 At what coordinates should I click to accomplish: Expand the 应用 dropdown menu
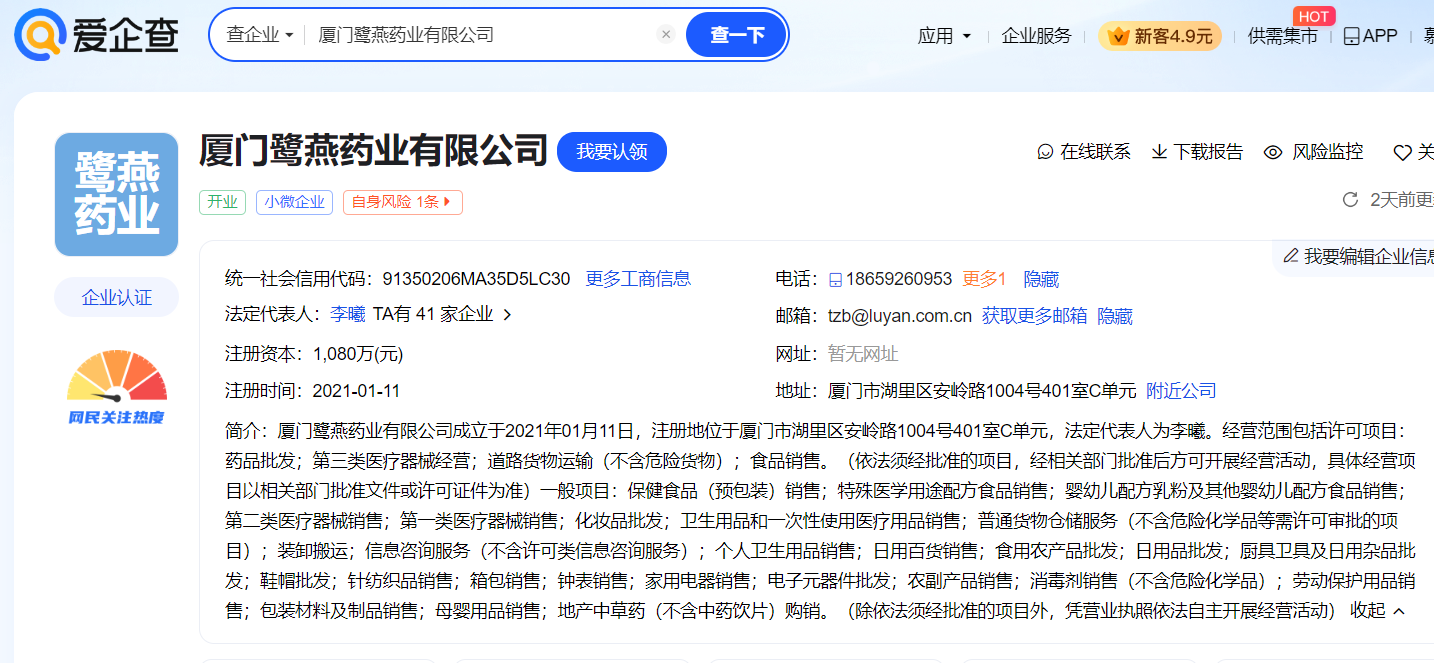point(944,36)
